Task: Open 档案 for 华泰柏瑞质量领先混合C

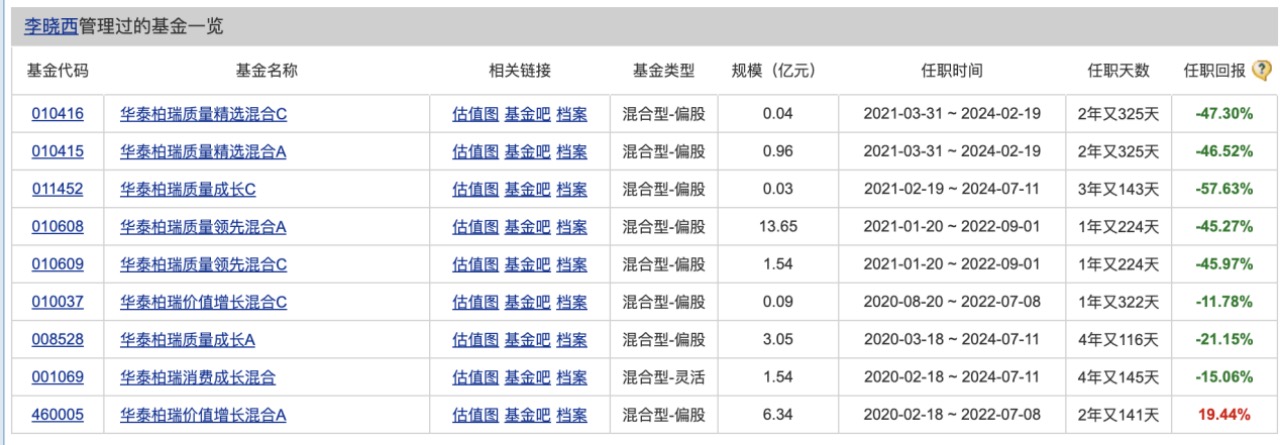Action: (572, 265)
